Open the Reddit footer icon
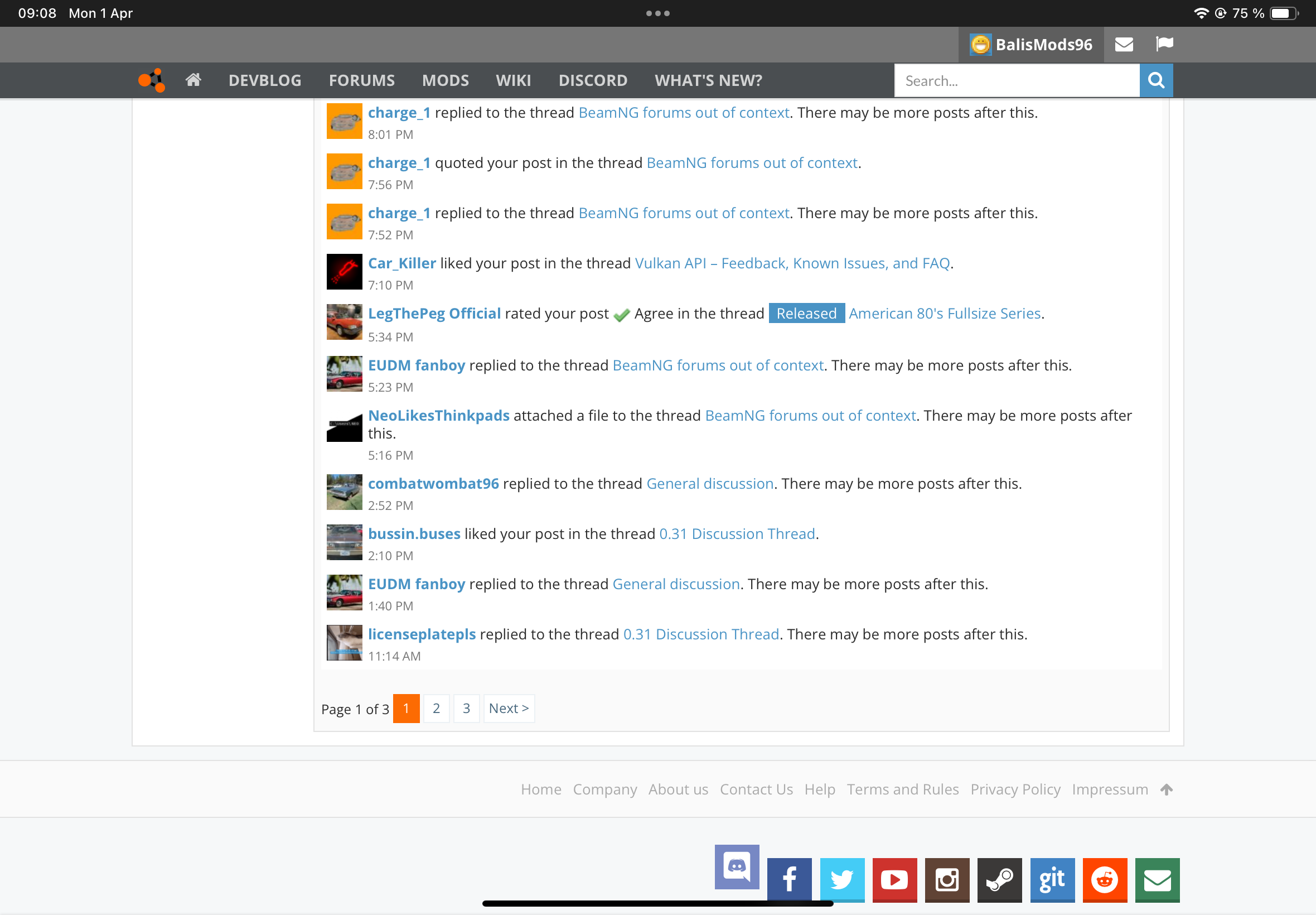This screenshot has width=1316, height=915. (1105, 880)
